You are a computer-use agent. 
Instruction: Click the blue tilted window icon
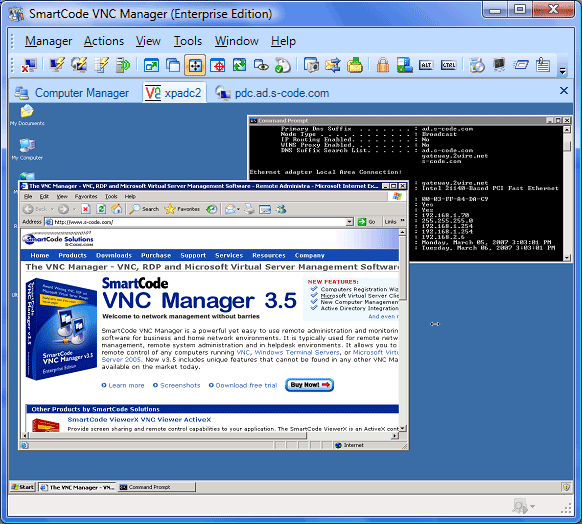521,65
